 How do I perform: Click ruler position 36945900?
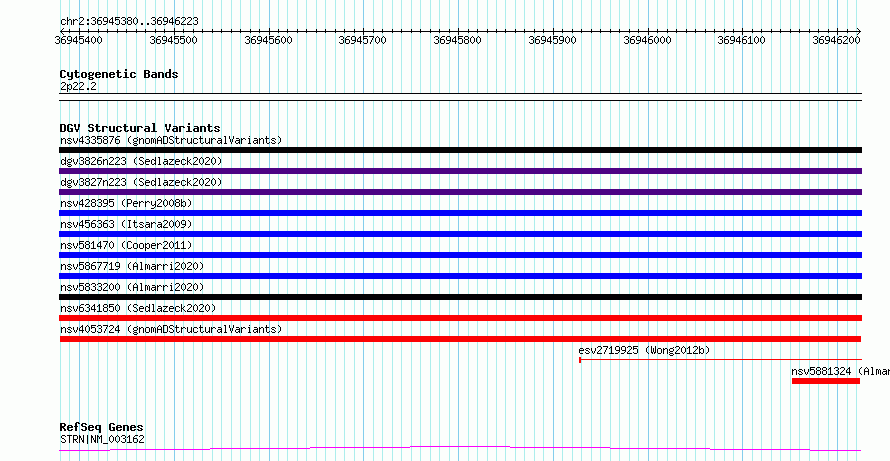click(x=552, y=40)
